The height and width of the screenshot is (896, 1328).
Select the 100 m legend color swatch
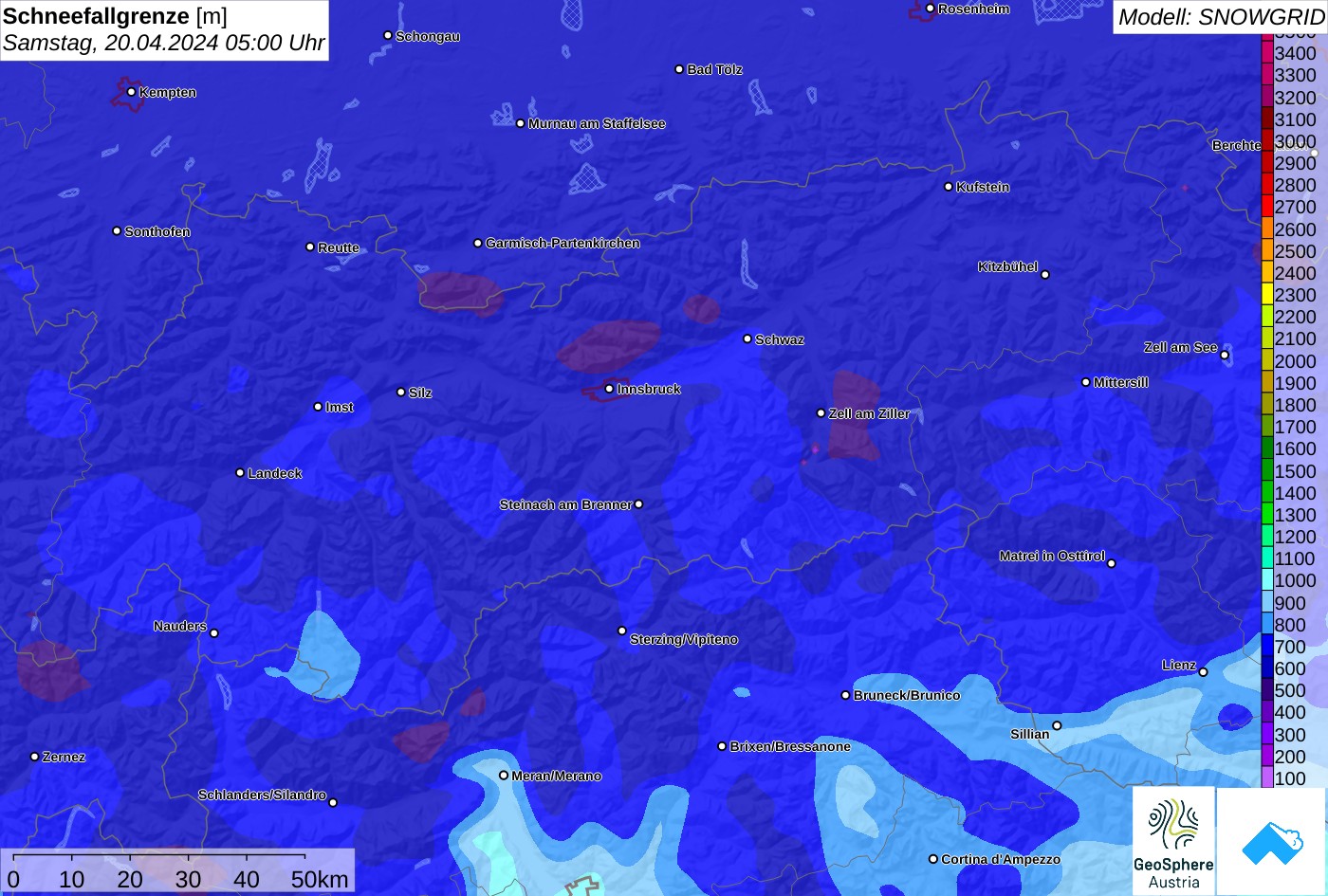point(1266,778)
